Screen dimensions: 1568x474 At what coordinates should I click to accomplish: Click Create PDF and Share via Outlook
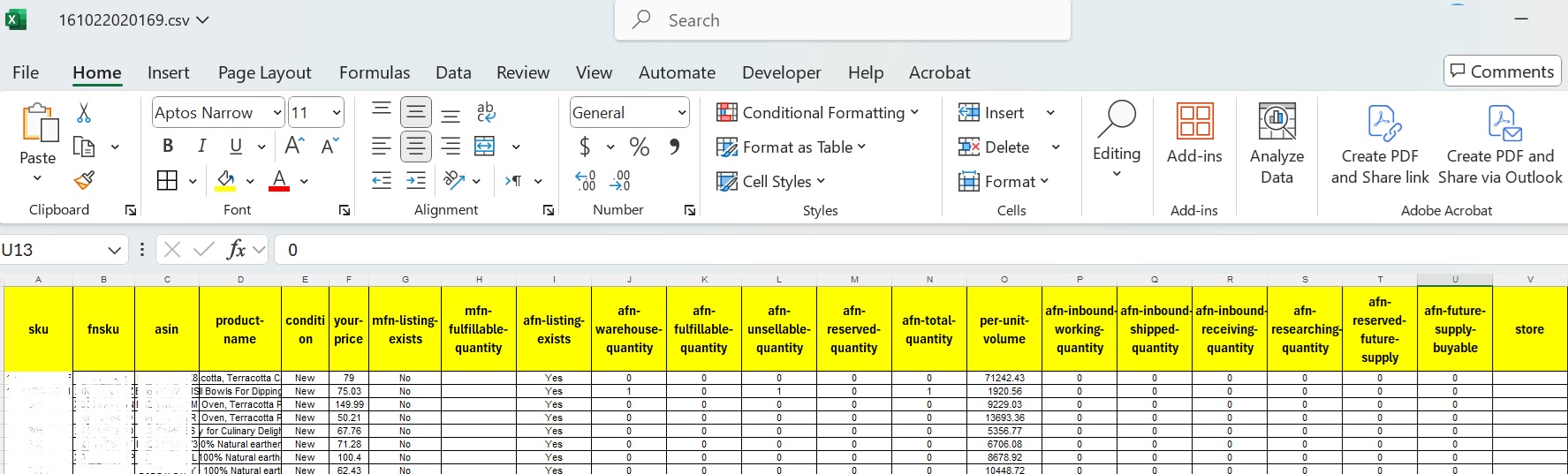(1500, 145)
